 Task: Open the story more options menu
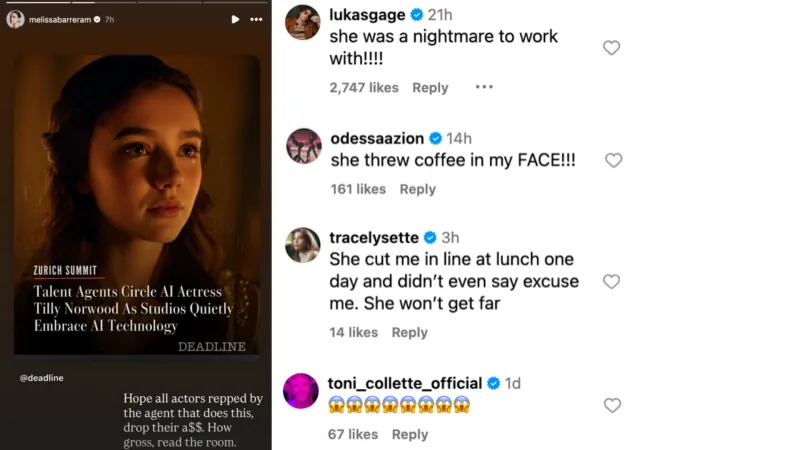pyautogui.click(x=257, y=19)
